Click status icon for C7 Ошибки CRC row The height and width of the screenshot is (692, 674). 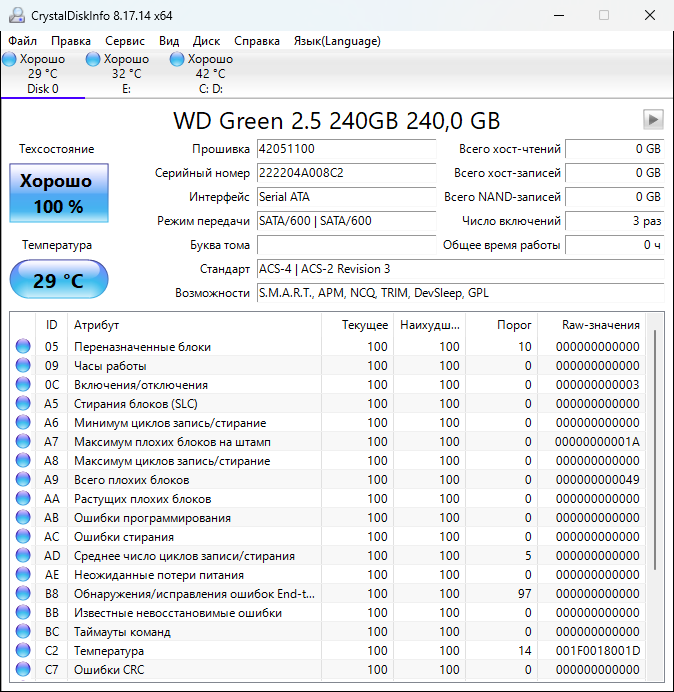coord(23,669)
